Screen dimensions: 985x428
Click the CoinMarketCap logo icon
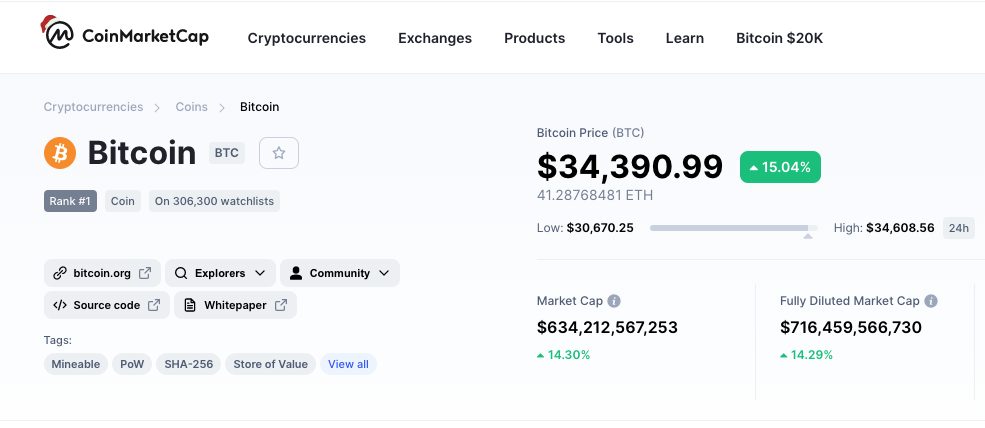tap(58, 33)
